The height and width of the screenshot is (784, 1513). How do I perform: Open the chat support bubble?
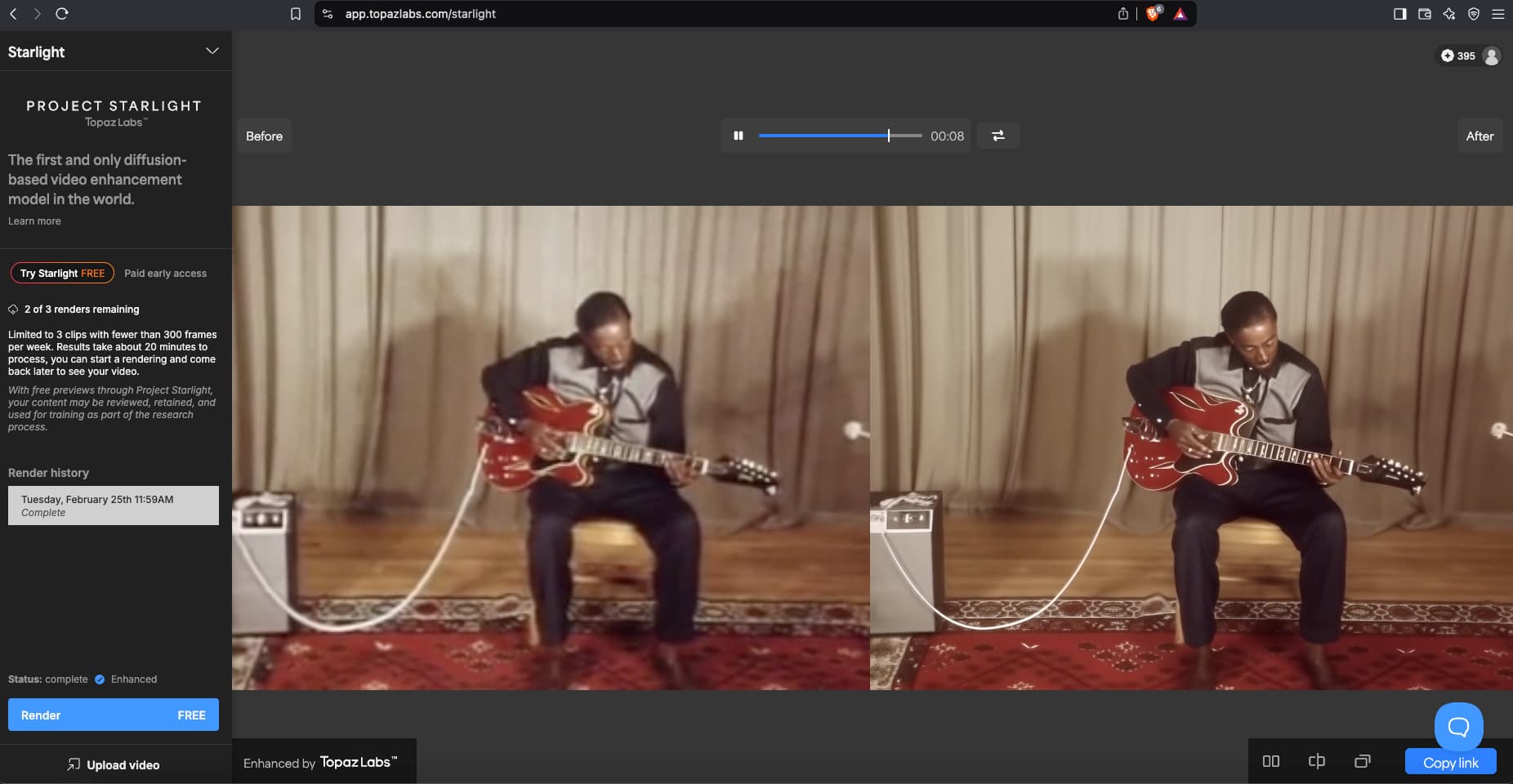click(x=1458, y=726)
